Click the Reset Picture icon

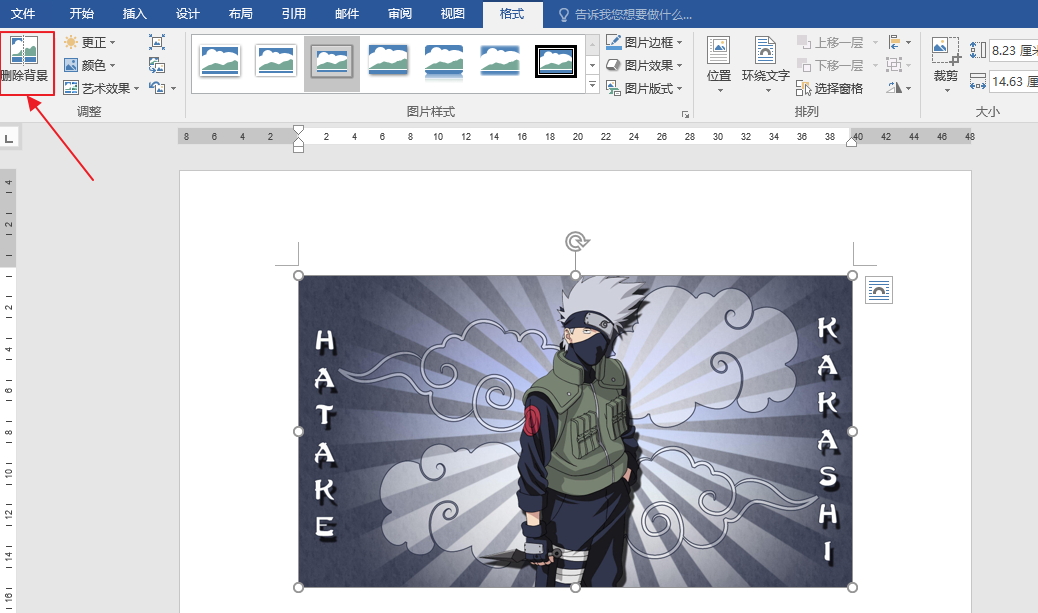tap(158, 87)
